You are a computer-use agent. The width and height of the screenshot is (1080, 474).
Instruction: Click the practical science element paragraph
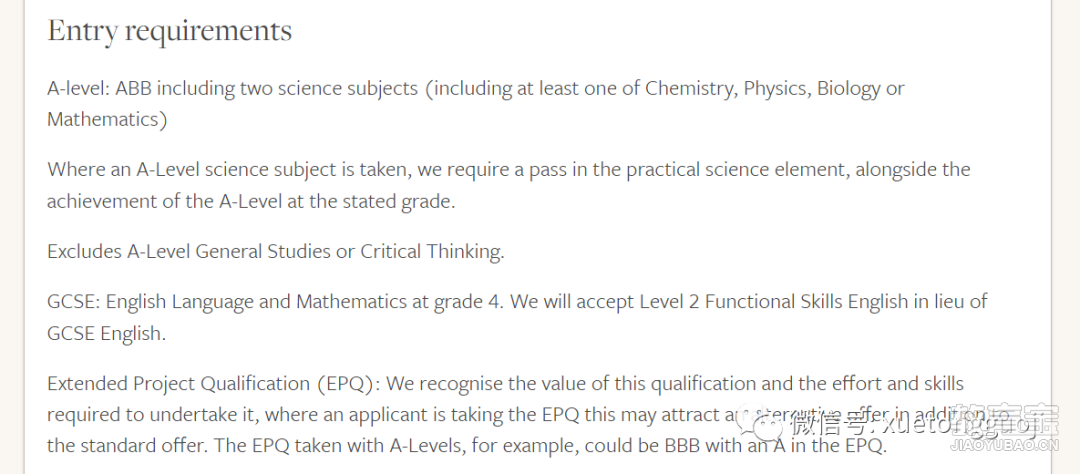(x=508, y=185)
